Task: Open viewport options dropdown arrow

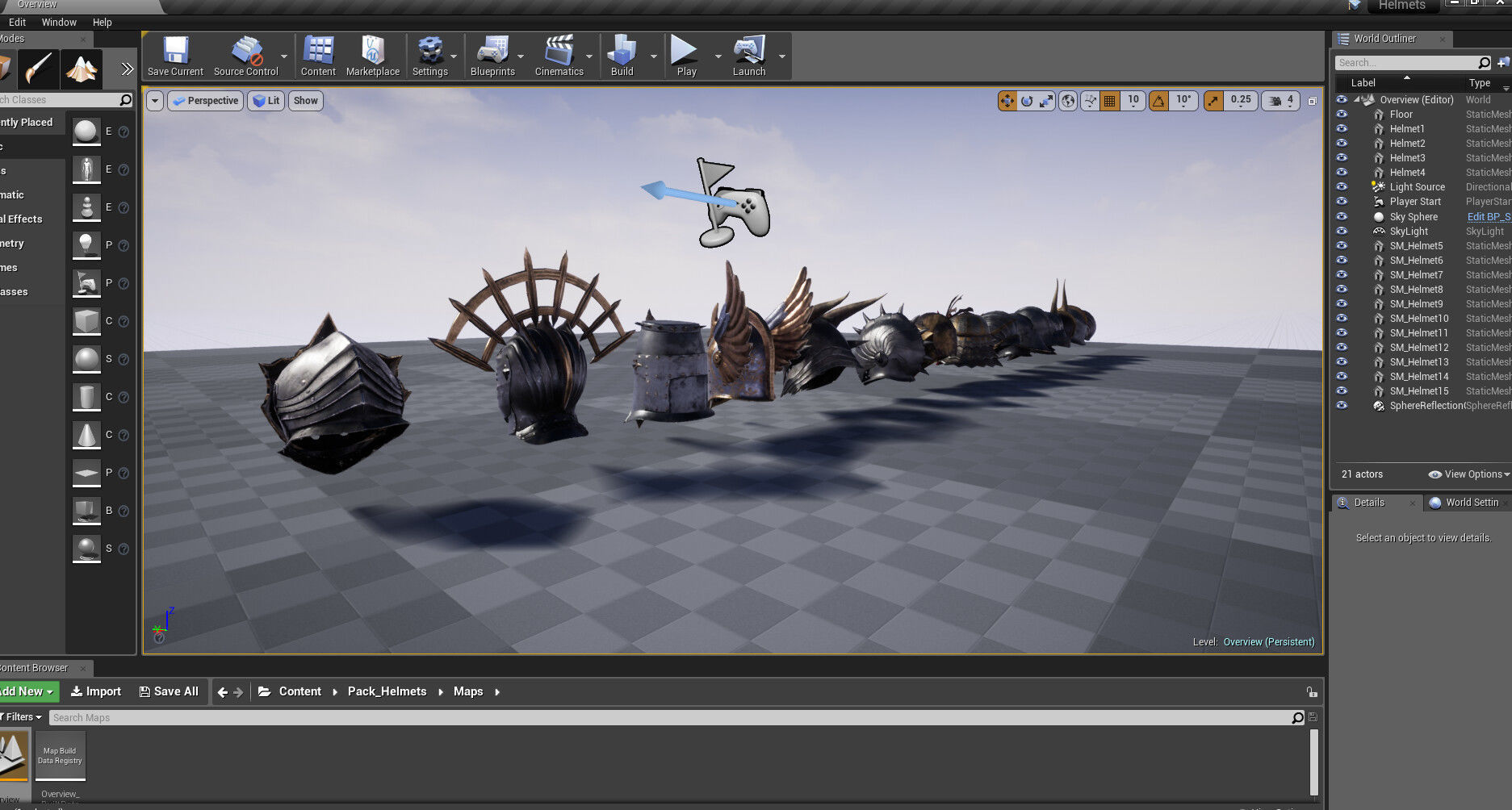Action: coord(155,101)
